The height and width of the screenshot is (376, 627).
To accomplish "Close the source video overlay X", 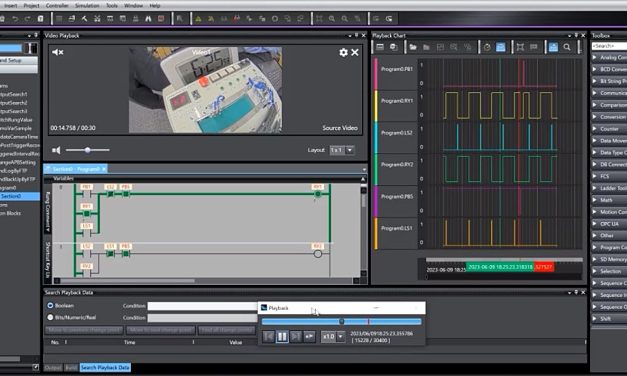I will click(355, 52).
